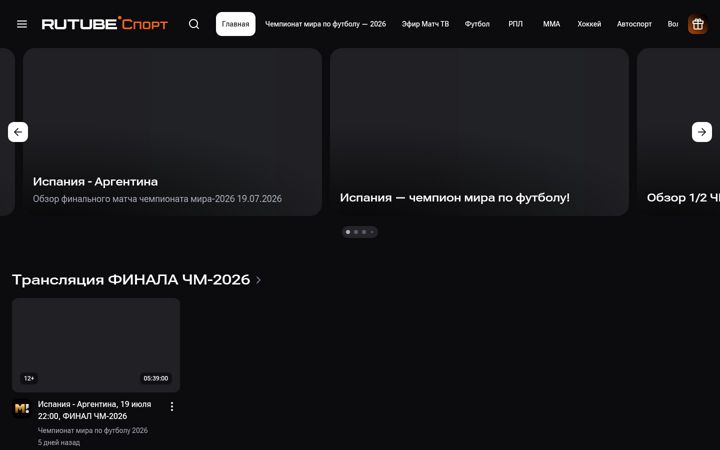Open the Футбол tab
This screenshot has height=450, width=720.
(477, 24)
